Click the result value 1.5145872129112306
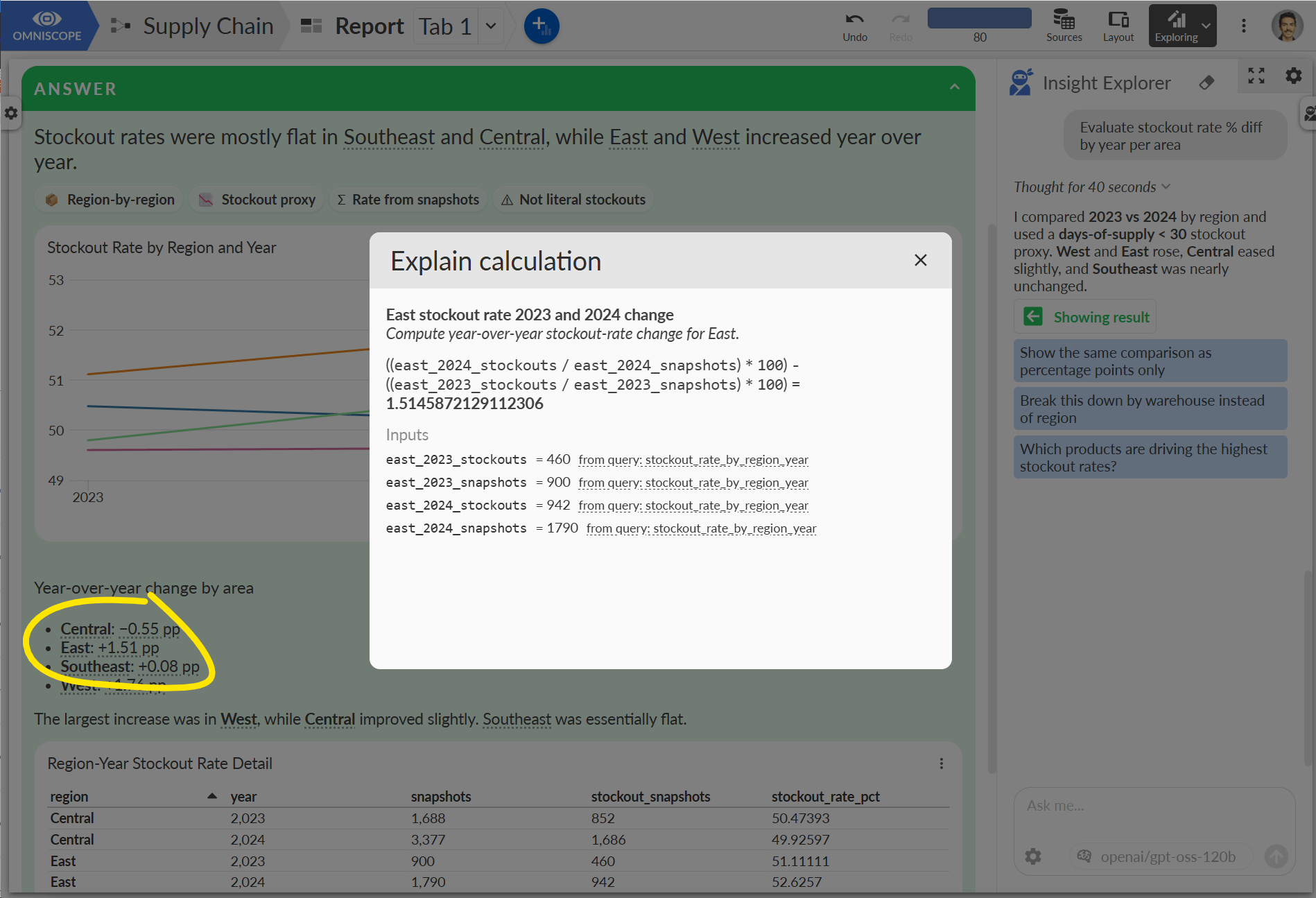This screenshot has height=898, width=1316. (x=465, y=404)
